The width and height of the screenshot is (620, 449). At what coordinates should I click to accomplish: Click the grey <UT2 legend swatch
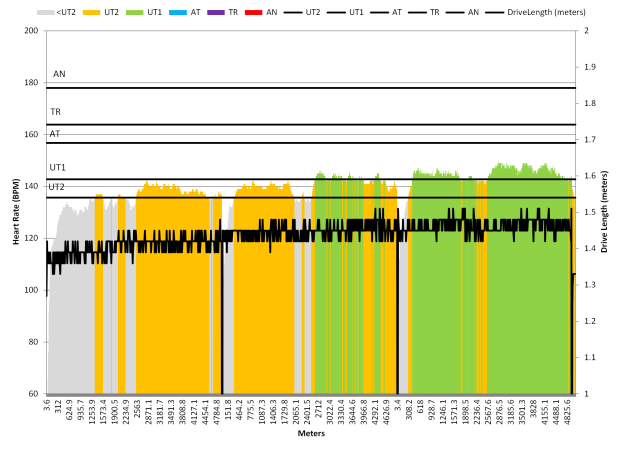(47, 11)
